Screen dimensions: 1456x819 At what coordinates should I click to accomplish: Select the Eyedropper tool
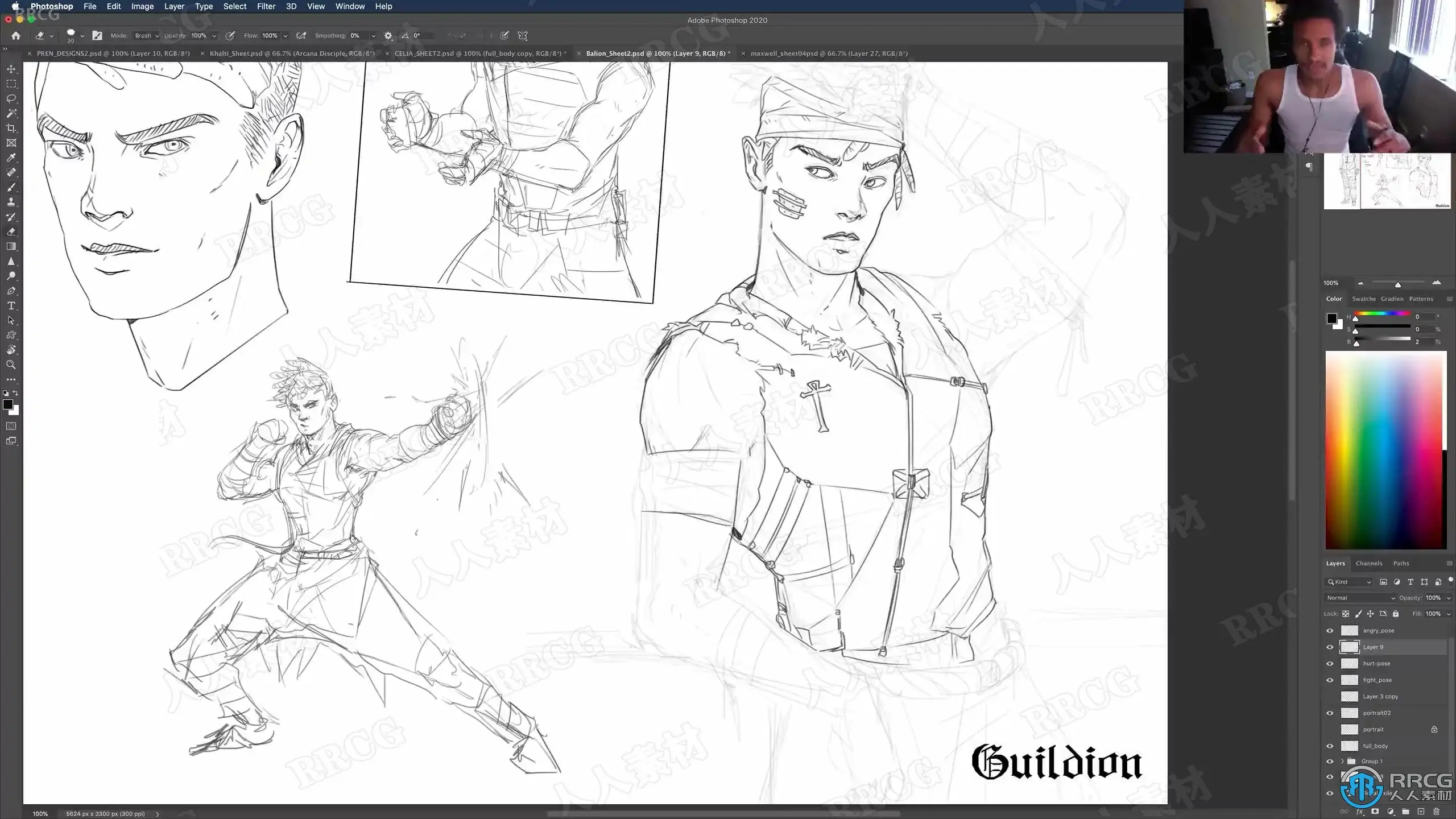(x=11, y=158)
